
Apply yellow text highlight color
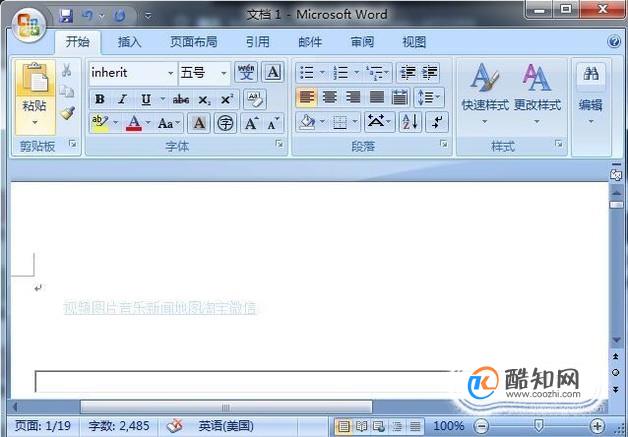click(100, 123)
